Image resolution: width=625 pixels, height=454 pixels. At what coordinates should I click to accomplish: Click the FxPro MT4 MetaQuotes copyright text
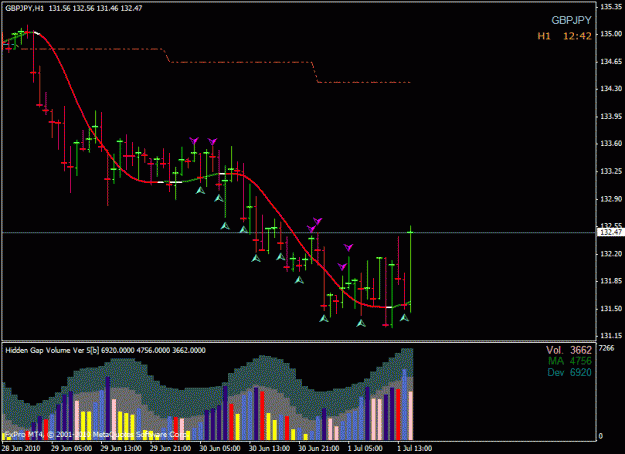[x=96, y=434]
